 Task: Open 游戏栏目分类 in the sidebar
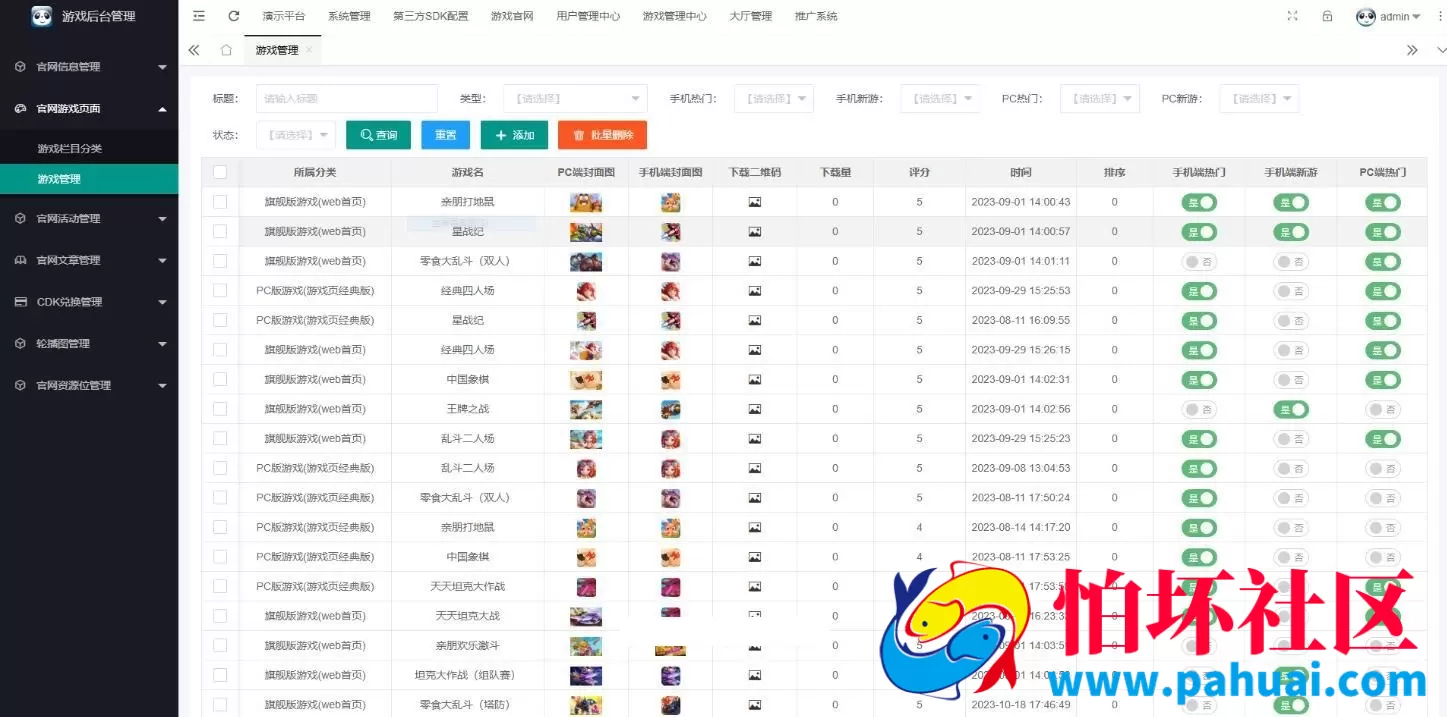pos(89,149)
